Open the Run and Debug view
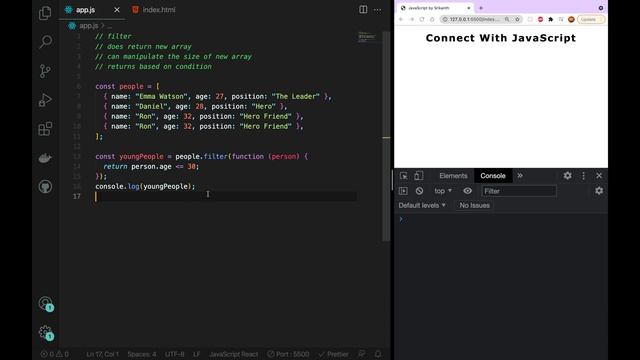The image size is (640, 360). pyautogui.click(x=45, y=100)
